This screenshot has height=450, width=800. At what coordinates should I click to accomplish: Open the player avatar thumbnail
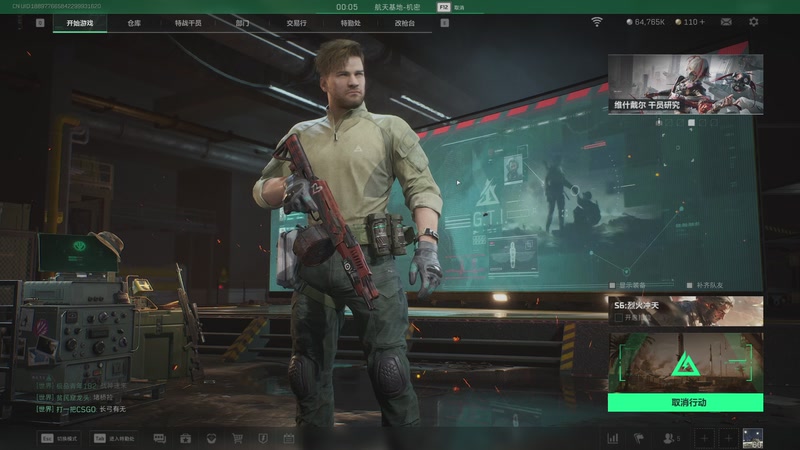pyautogui.click(x=753, y=438)
